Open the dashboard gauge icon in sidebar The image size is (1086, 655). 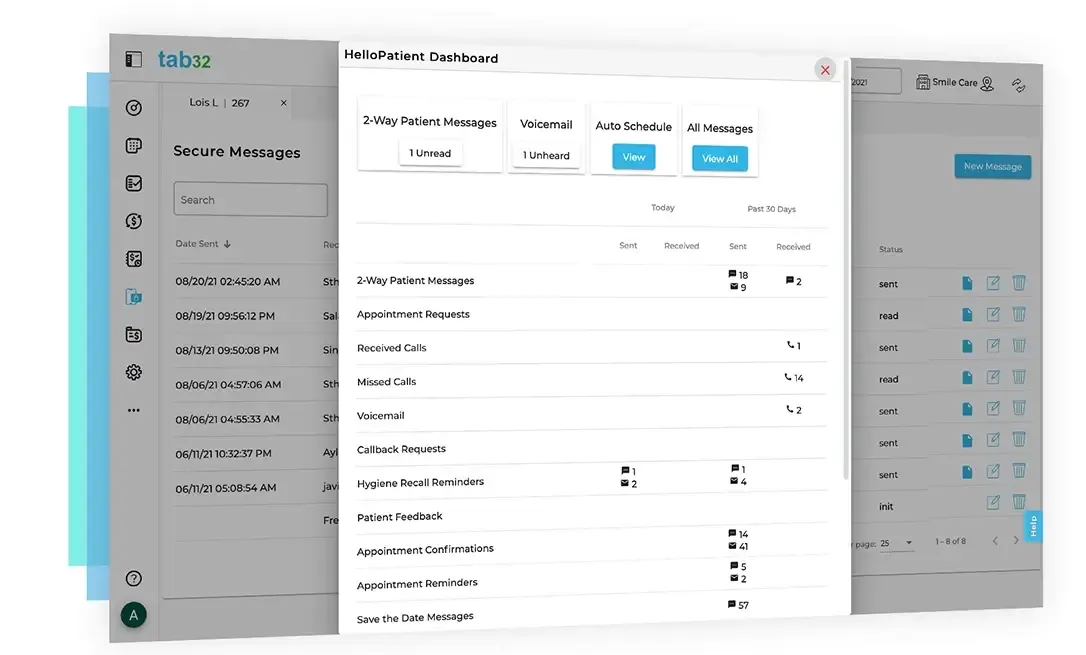click(134, 108)
